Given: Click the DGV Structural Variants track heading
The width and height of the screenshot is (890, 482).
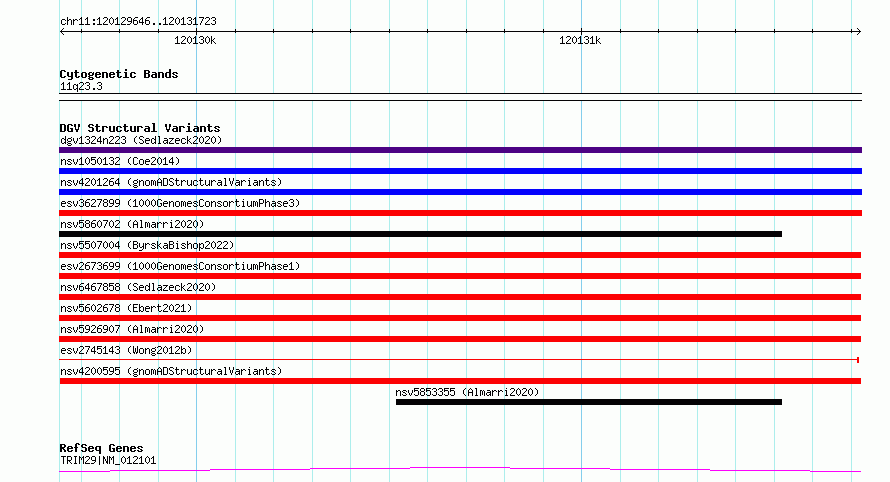Looking at the screenshot, I should [x=140, y=128].
